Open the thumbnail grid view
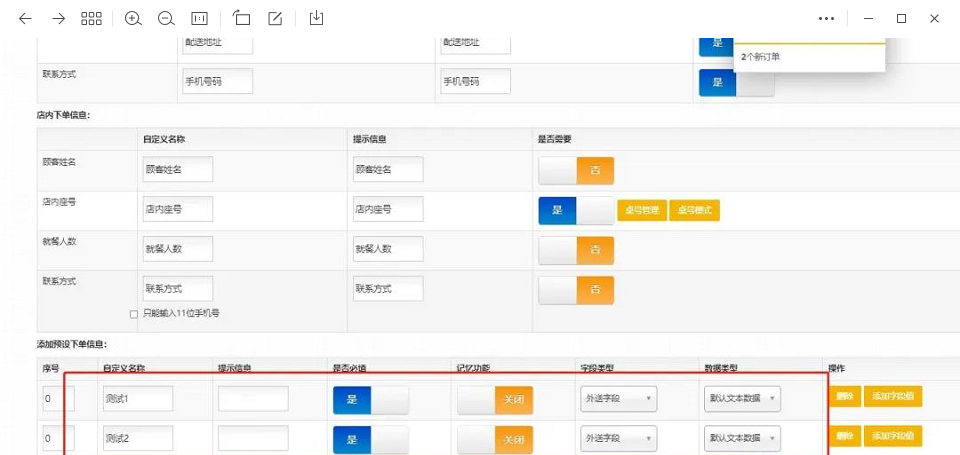The image size is (960, 455). [x=91, y=18]
